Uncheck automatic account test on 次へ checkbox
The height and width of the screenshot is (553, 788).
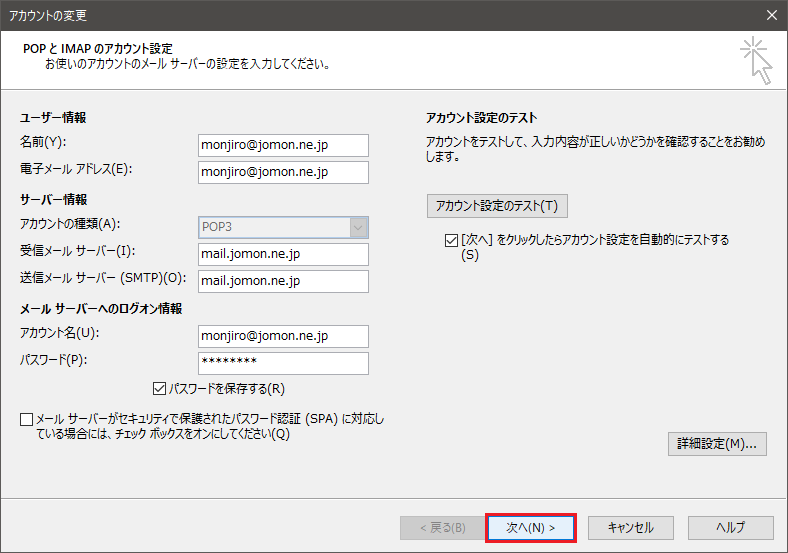[450, 240]
